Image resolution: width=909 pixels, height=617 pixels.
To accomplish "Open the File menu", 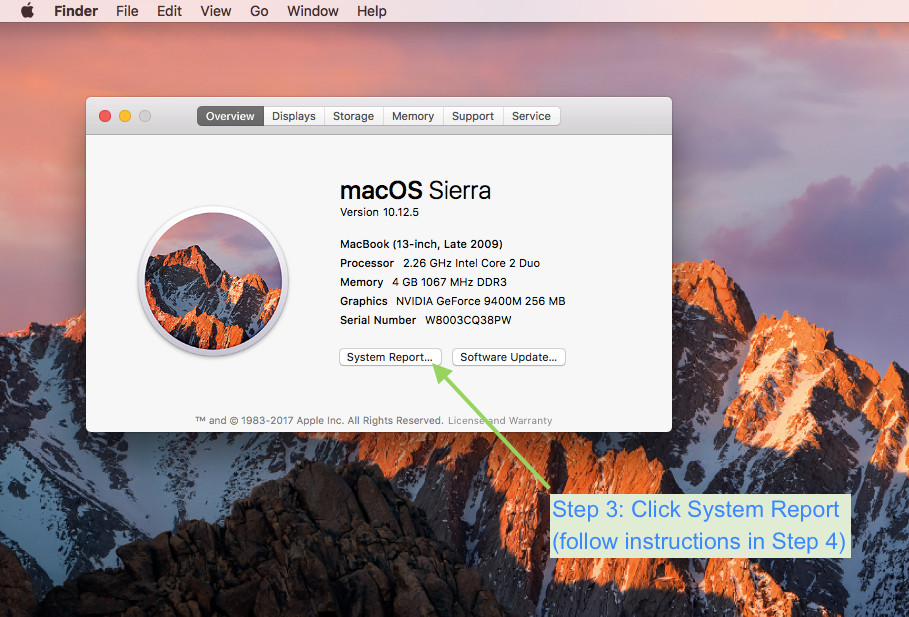I will click(127, 11).
